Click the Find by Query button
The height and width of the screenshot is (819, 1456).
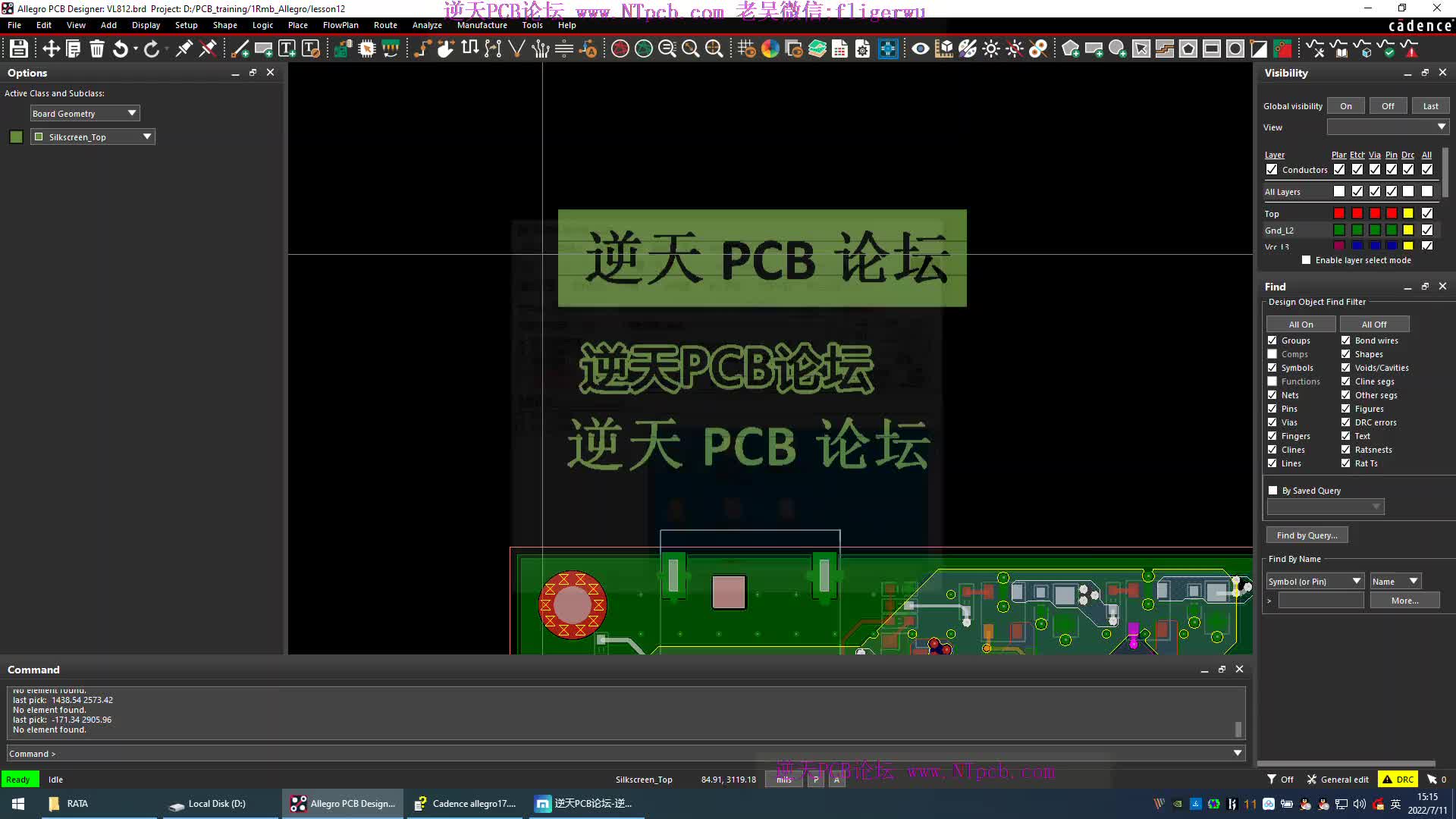[x=1307, y=535]
